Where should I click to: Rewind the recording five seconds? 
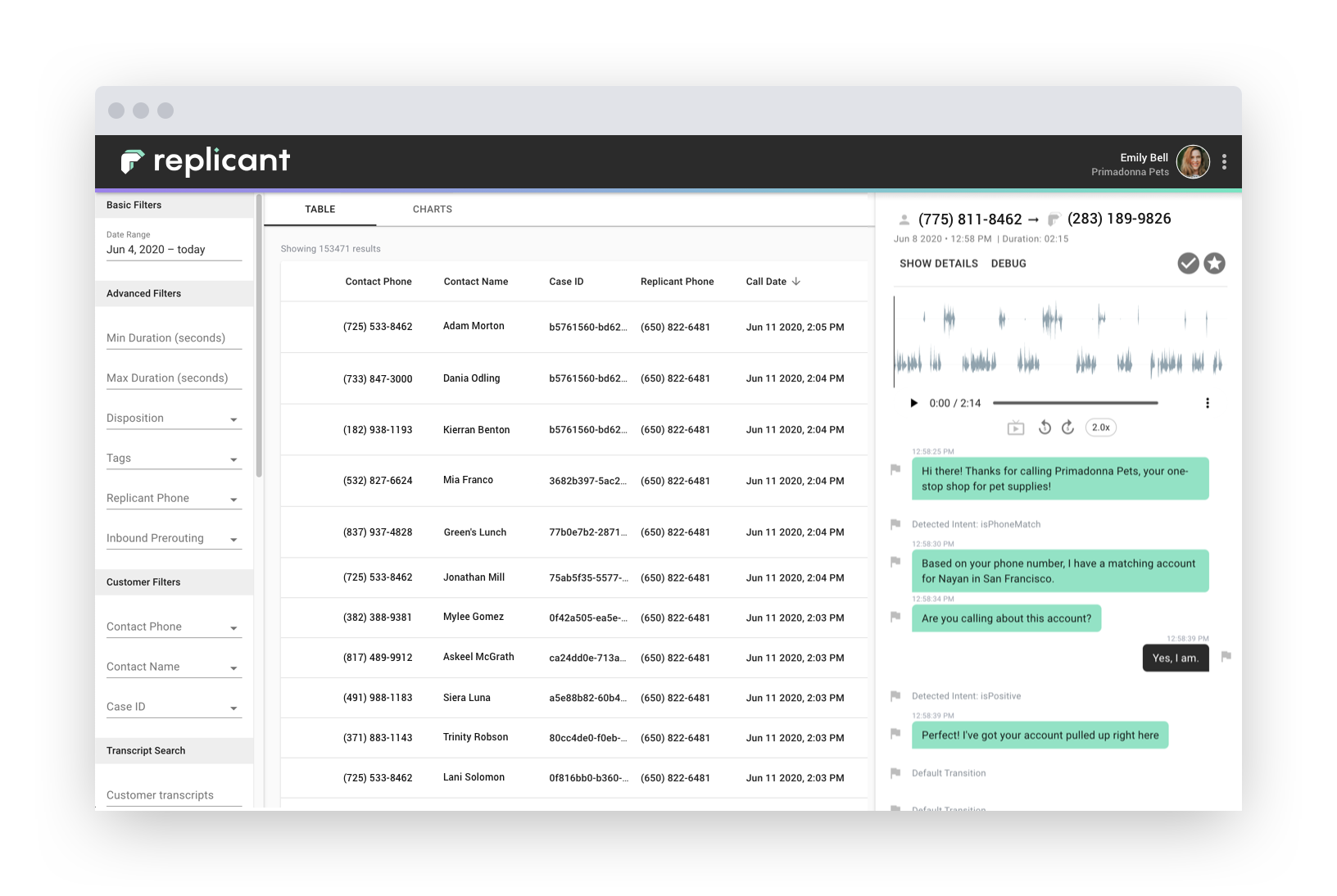[1045, 427]
